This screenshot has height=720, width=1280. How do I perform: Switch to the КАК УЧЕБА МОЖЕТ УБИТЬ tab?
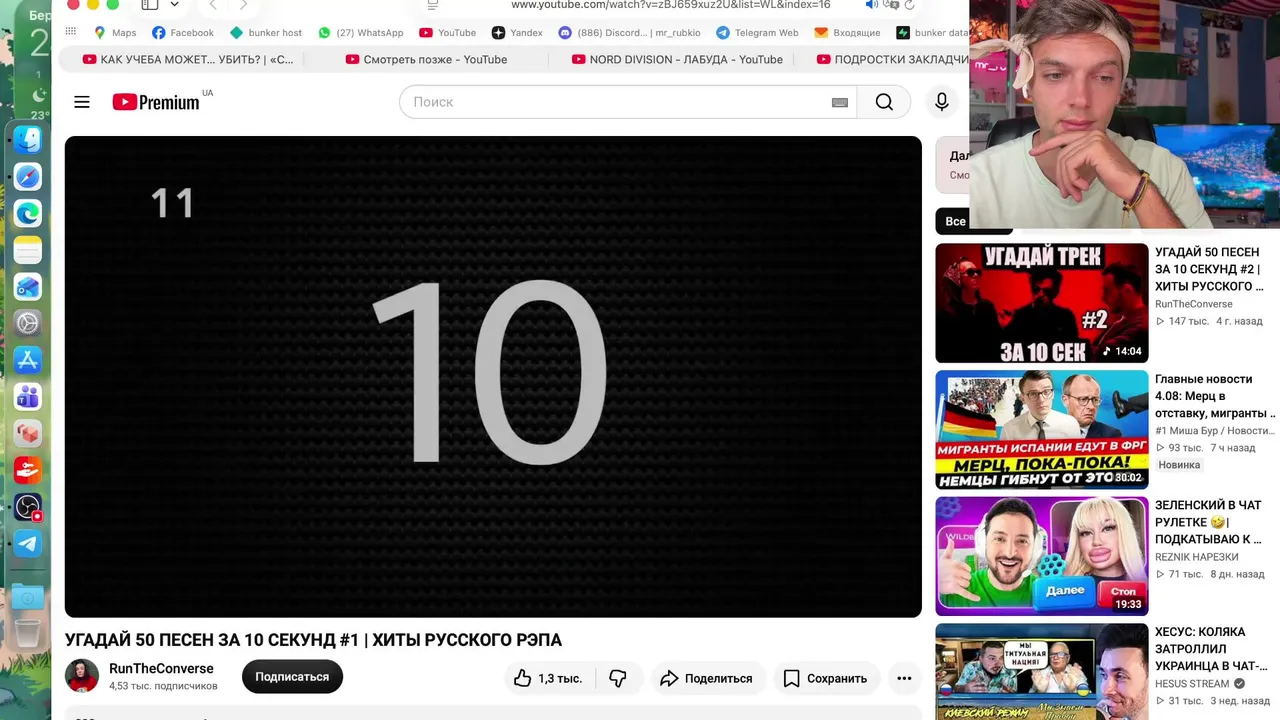pos(188,60)
